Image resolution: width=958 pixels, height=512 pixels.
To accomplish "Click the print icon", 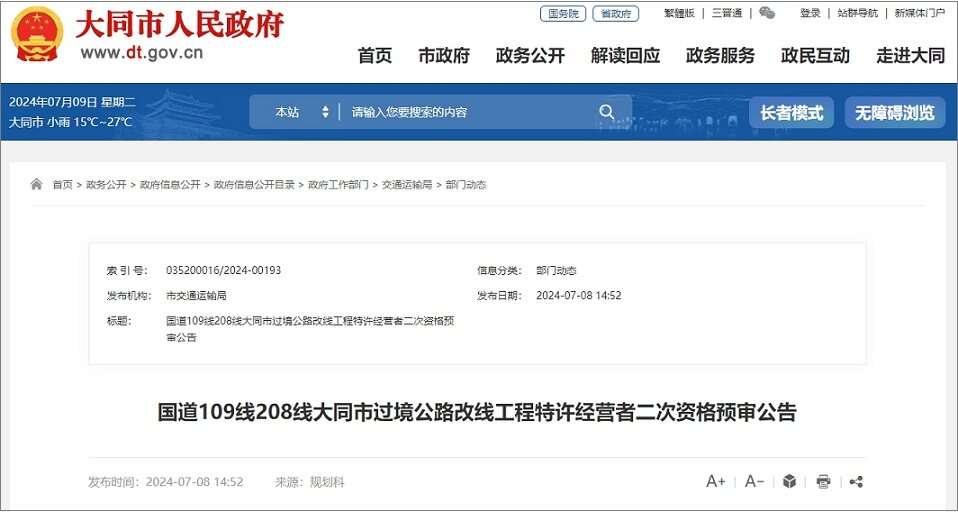I will point(823,482).
